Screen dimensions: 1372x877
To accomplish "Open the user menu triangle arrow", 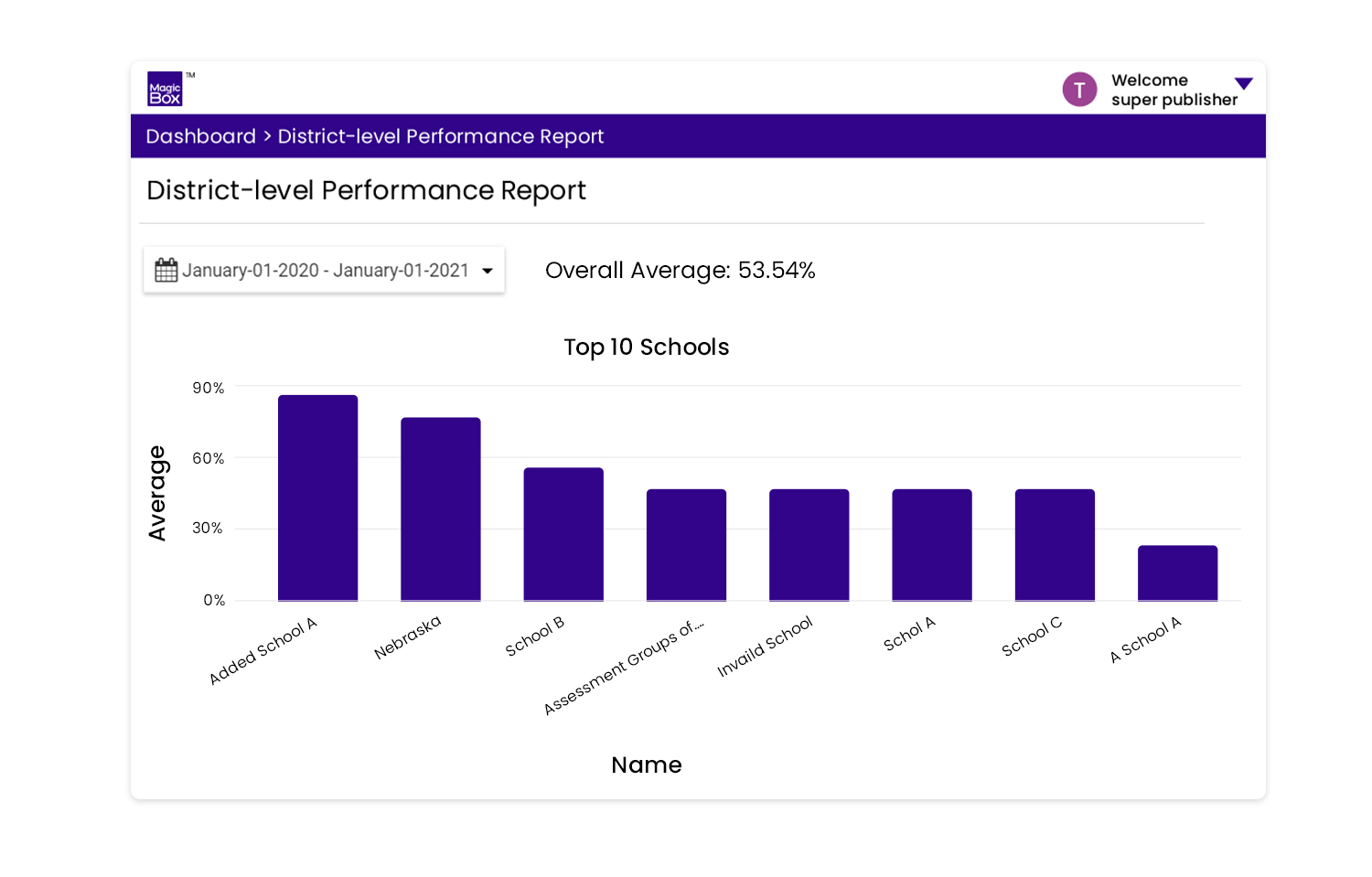I will [x=1243, y=83].
